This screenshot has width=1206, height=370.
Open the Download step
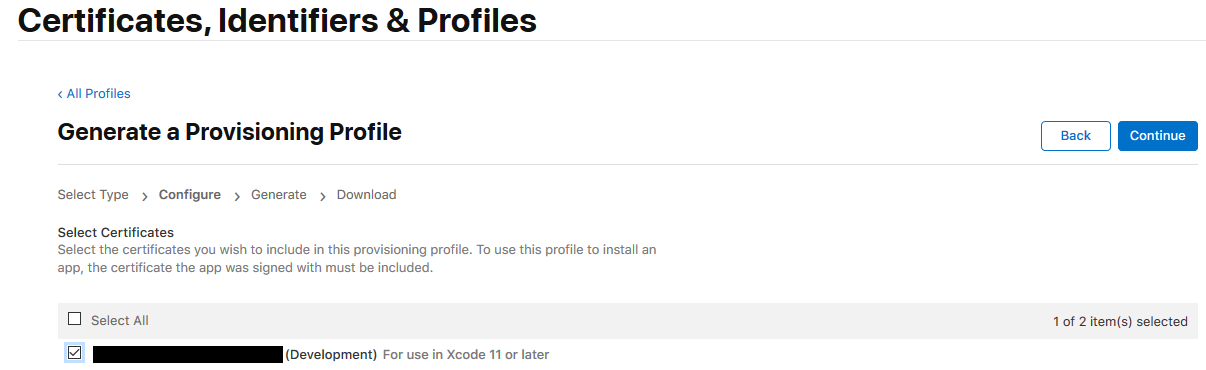coord(367,195)
